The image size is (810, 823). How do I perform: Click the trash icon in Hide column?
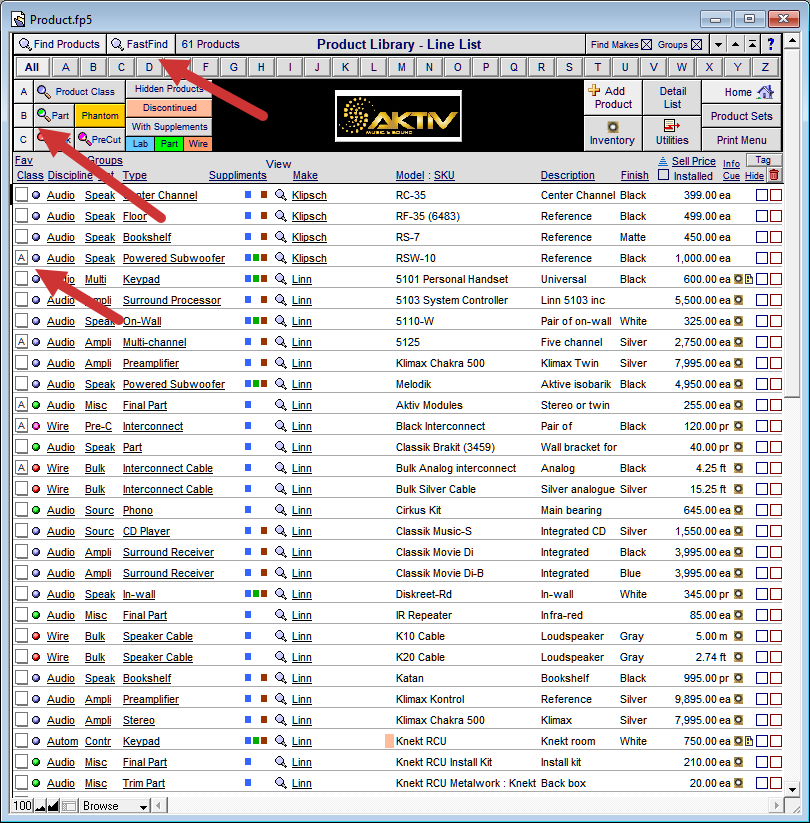(x=774, y=175)
